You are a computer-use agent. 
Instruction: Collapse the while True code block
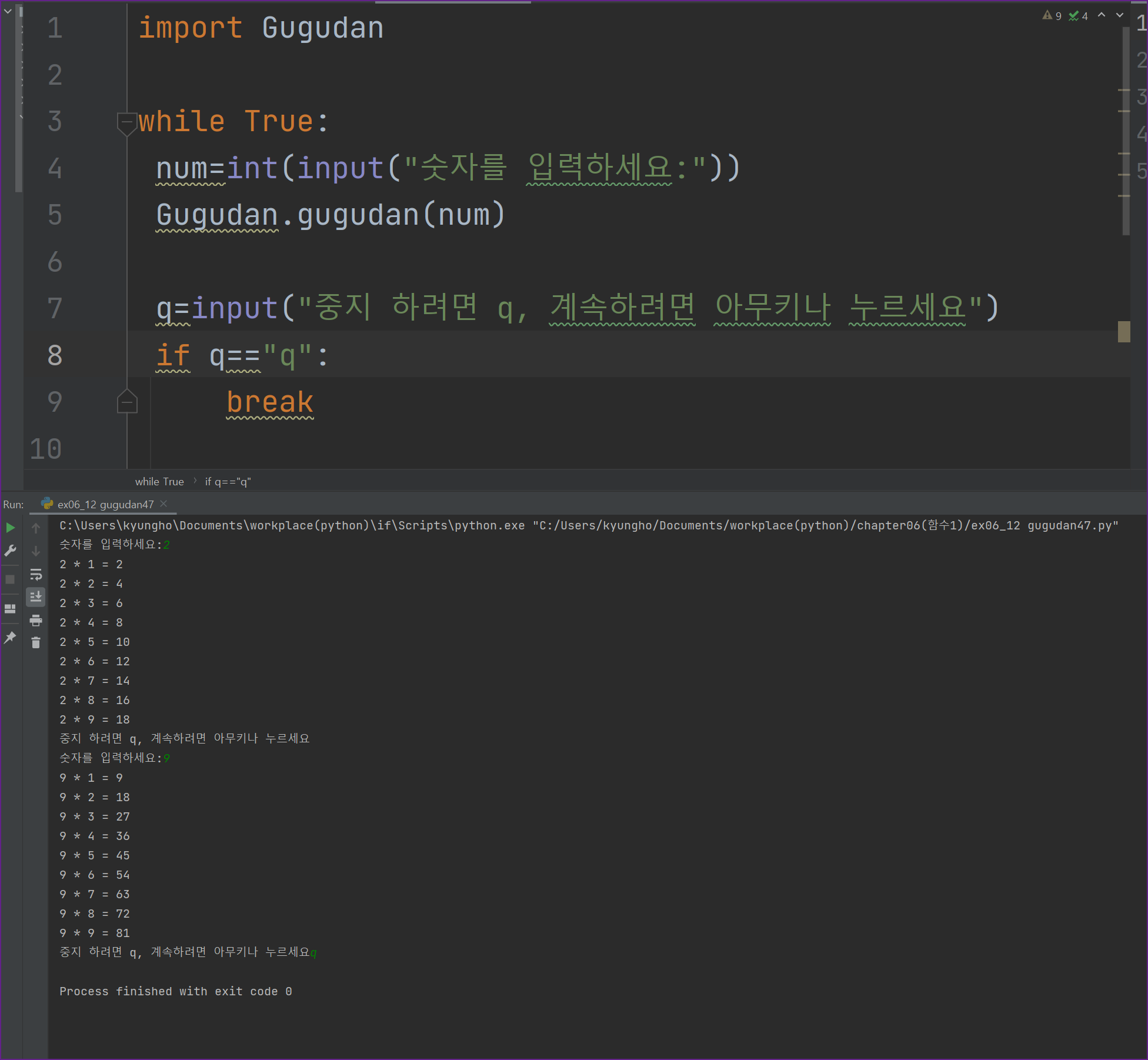(x=126, y=122)
